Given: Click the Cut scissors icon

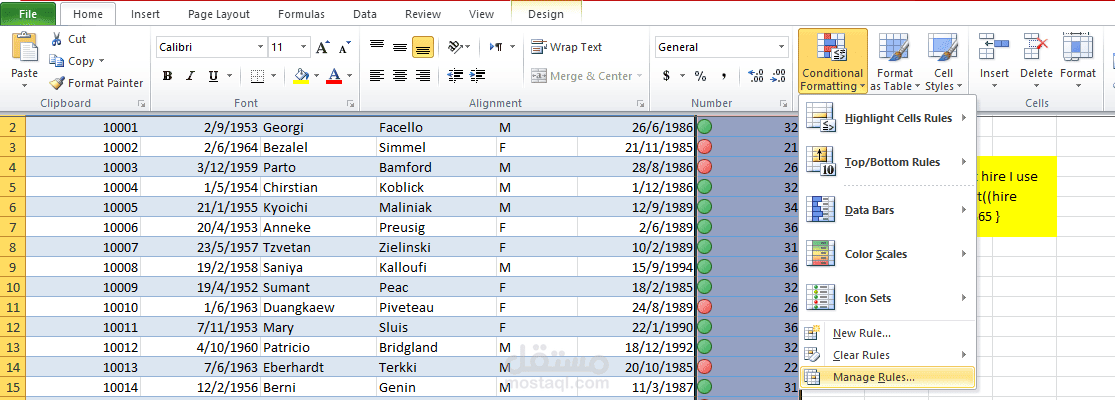Looking at the screenshot, I should pyautogui.click(x=56, y=40).
